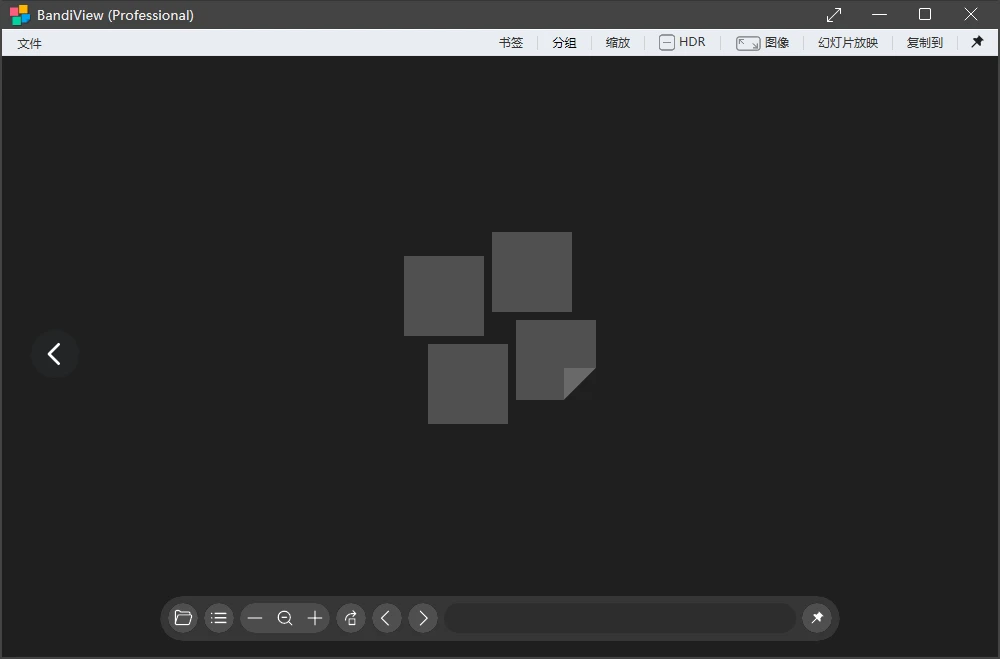Pin the top menu bar

[x=977, y=42]
